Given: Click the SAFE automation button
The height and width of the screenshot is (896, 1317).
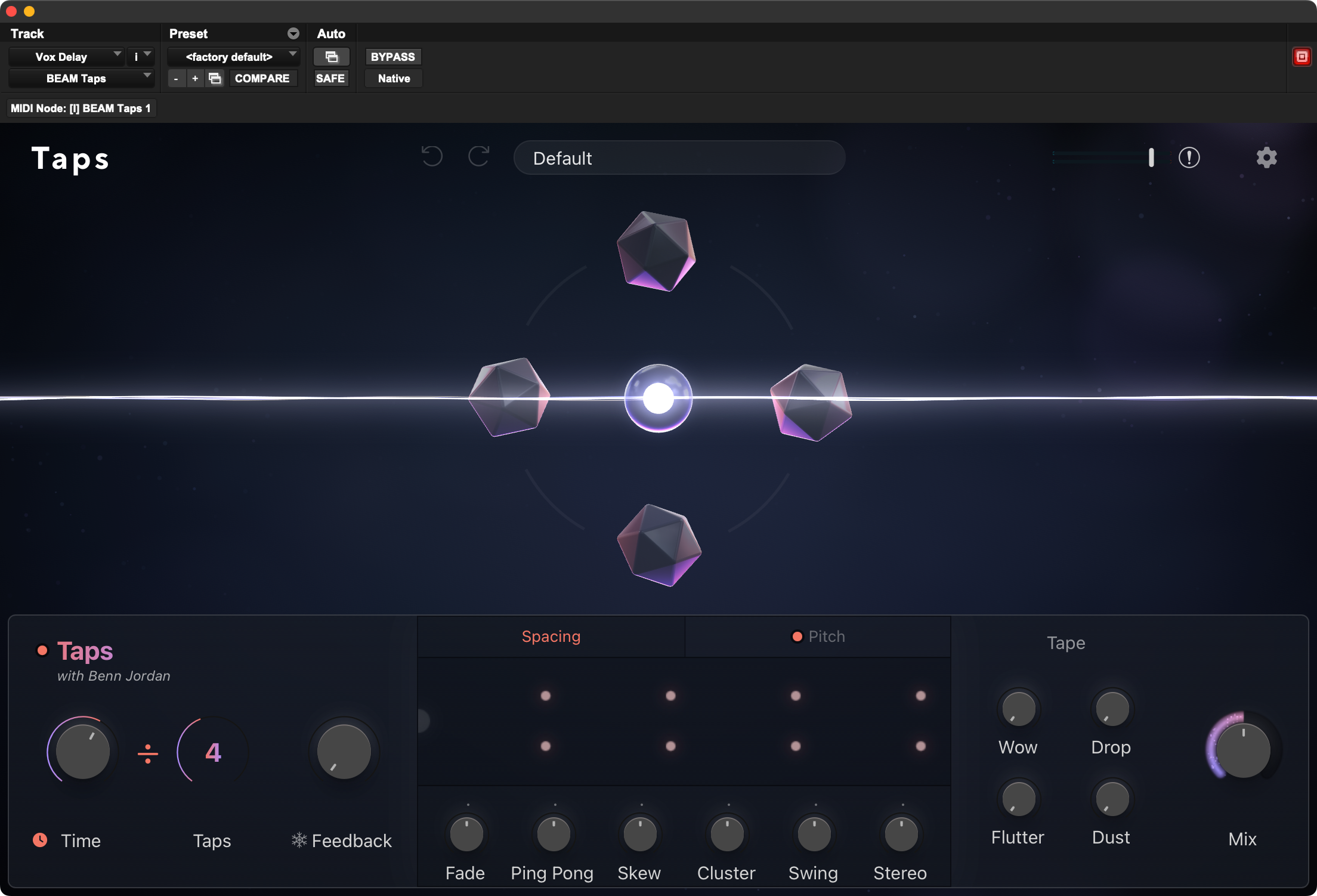Looking at the screenshot, I should (330, 78).
